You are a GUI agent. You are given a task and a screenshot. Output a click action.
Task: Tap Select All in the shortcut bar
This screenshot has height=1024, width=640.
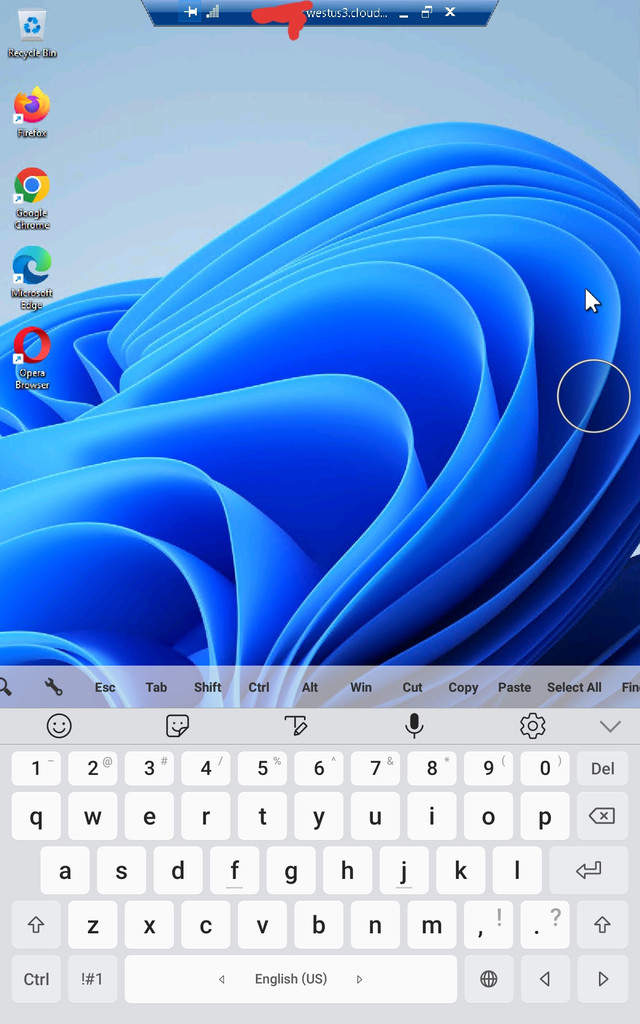click(574, 687)
